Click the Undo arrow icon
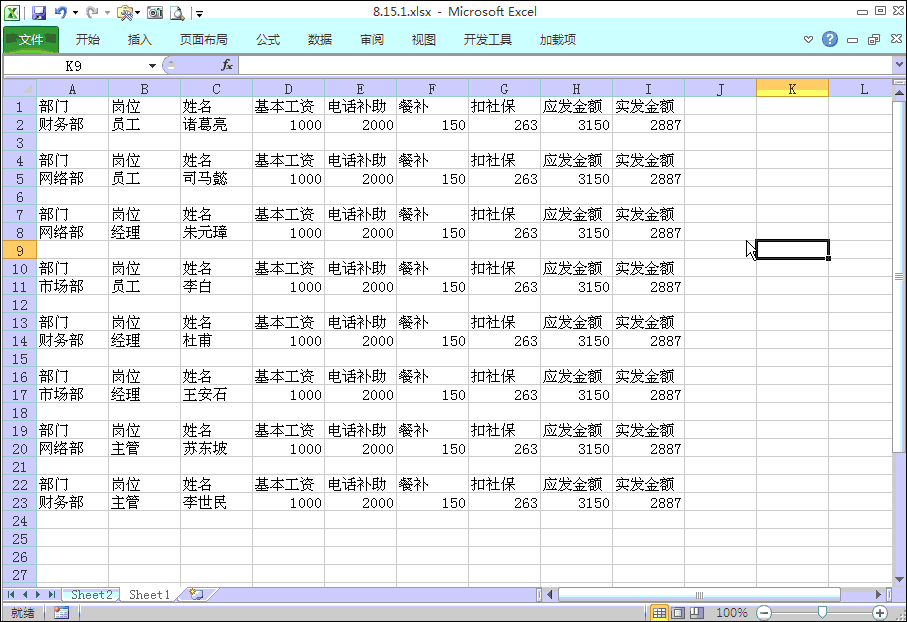Viewport: 907px width, 622px height. tap(60, 12)
